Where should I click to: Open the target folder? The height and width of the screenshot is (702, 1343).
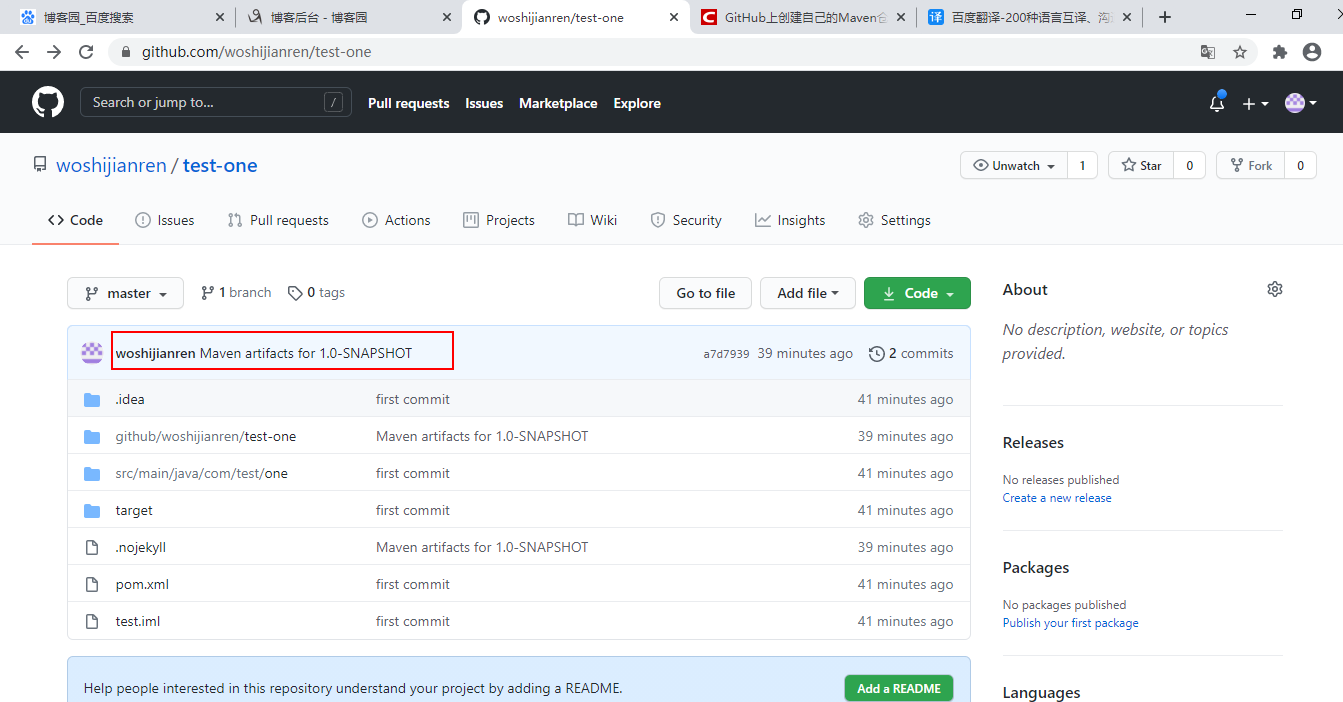[x=134, y=510]
